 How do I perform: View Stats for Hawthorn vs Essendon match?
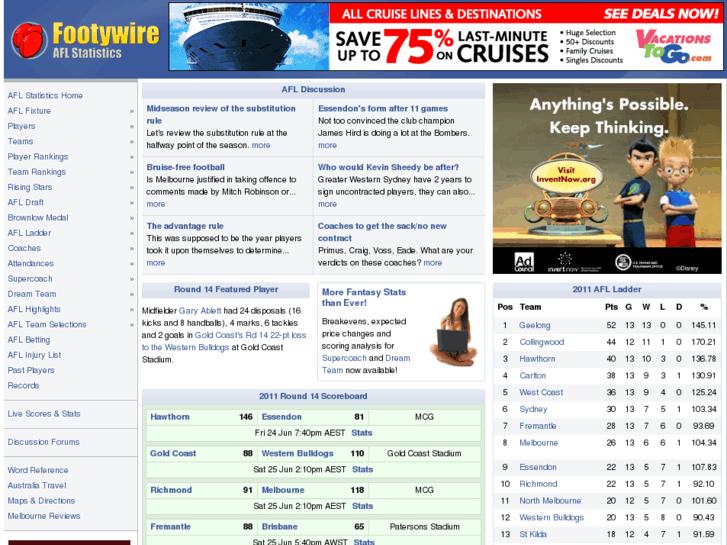362,433
